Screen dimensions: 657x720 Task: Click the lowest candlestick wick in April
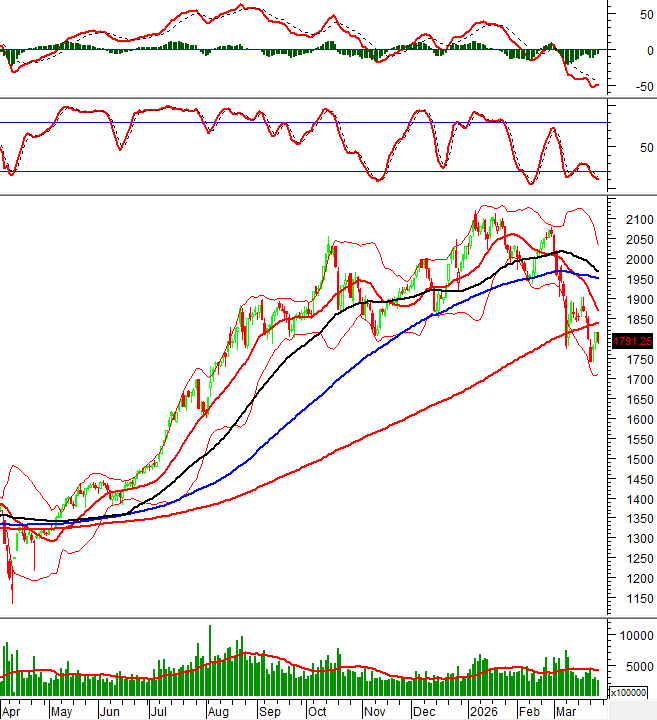click(12, 598)
